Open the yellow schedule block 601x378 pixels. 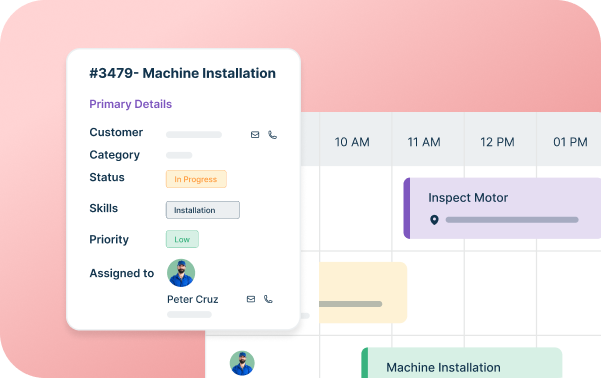(363, 293)
